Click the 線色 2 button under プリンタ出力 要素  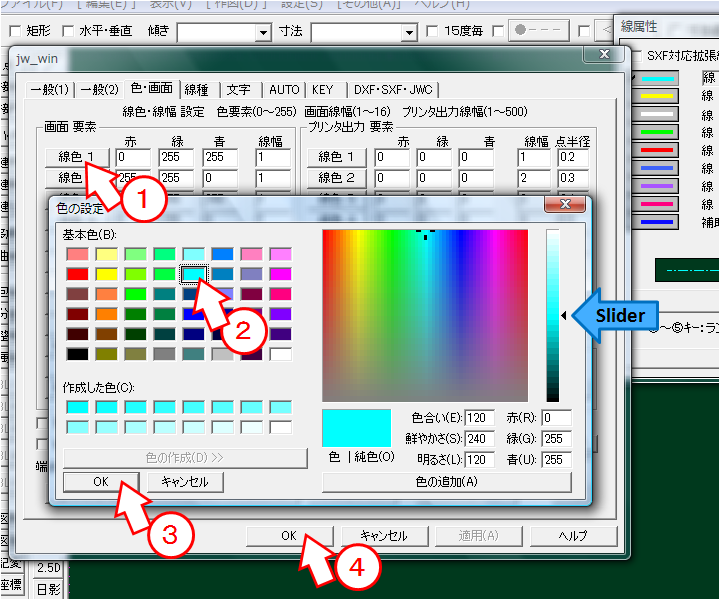click(x=337, y=177)
